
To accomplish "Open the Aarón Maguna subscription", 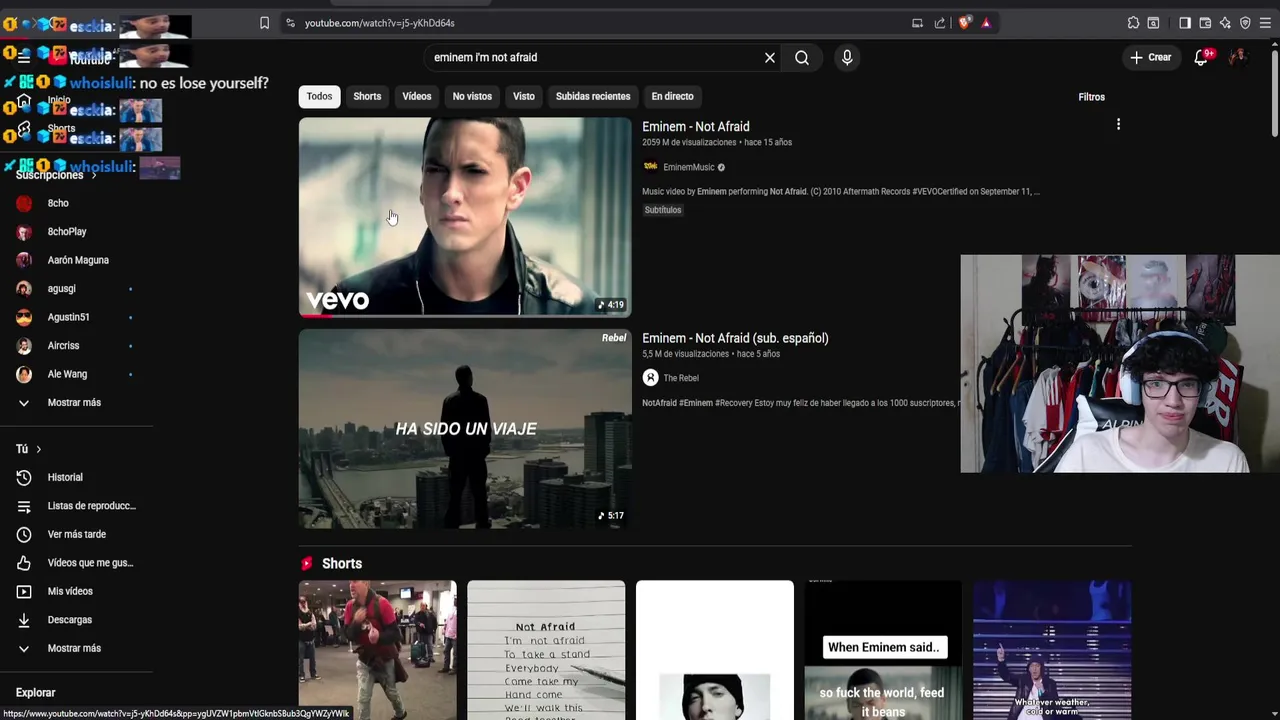I will 76,261.
